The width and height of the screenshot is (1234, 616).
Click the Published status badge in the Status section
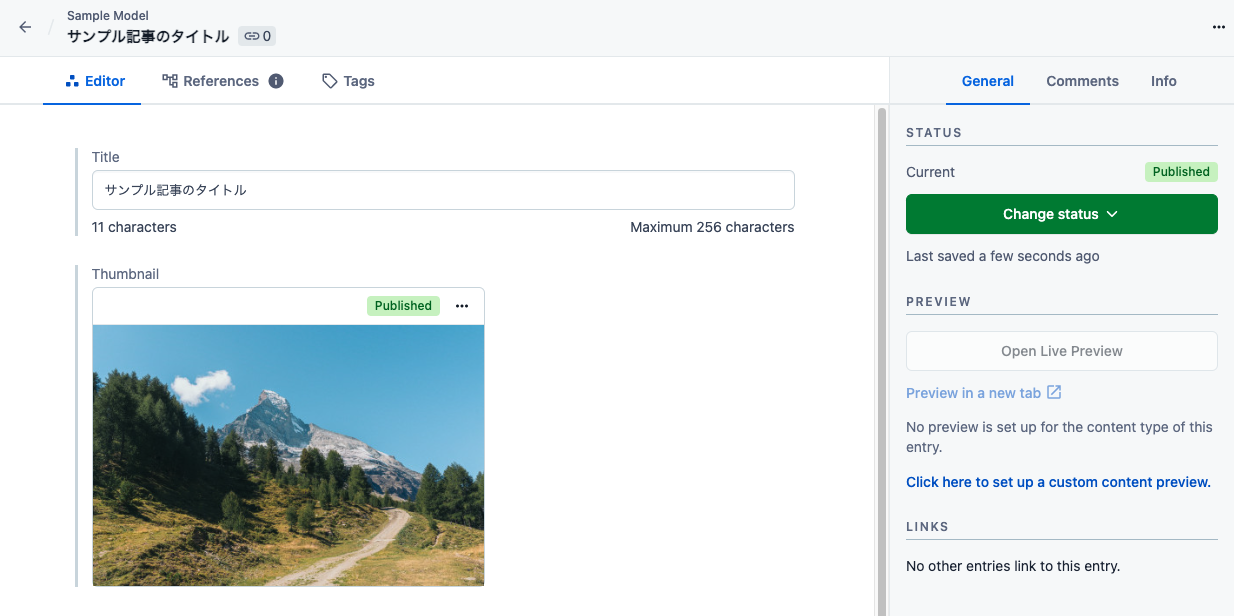[1181, 171]
